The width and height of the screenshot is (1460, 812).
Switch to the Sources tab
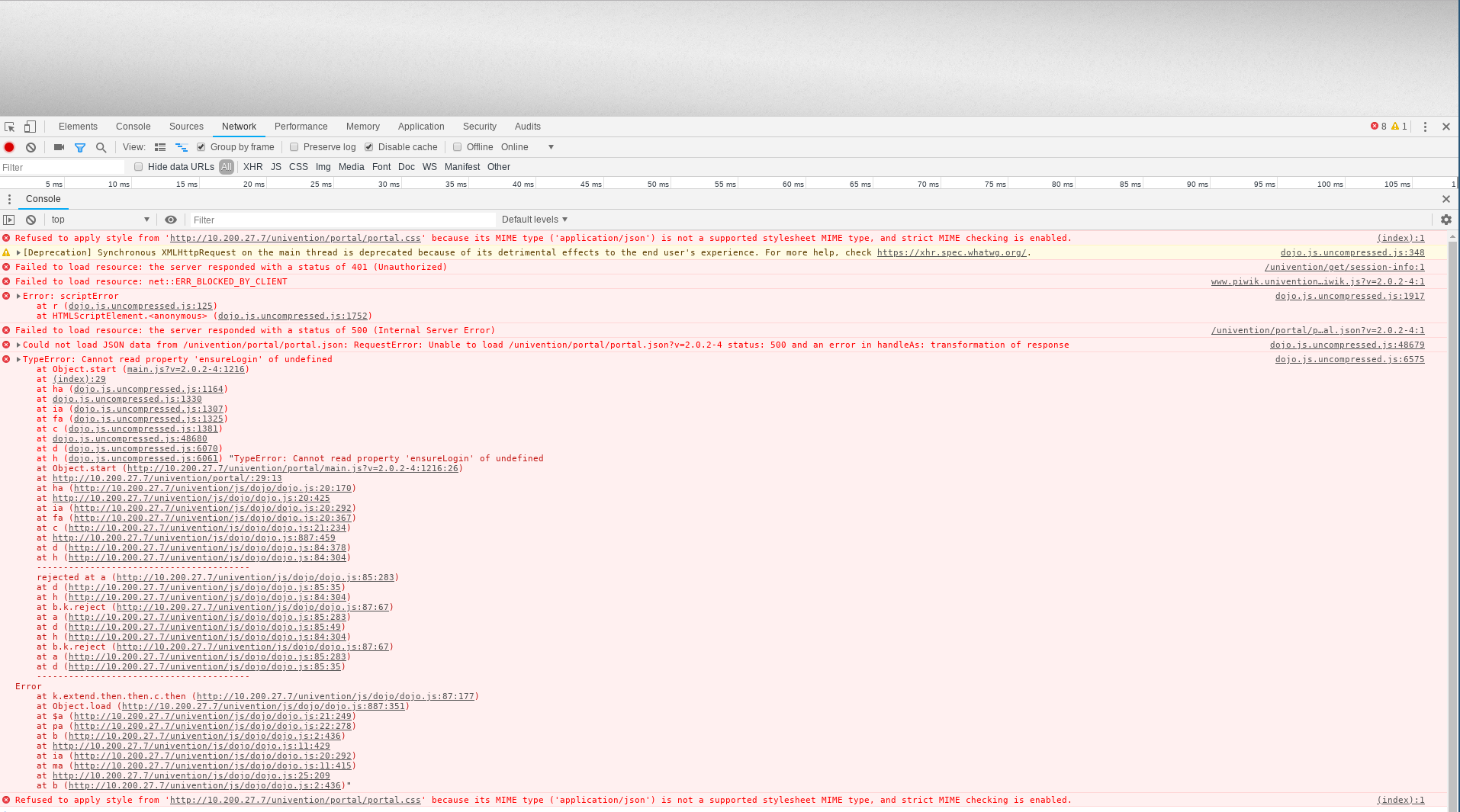tap(186, 127)
